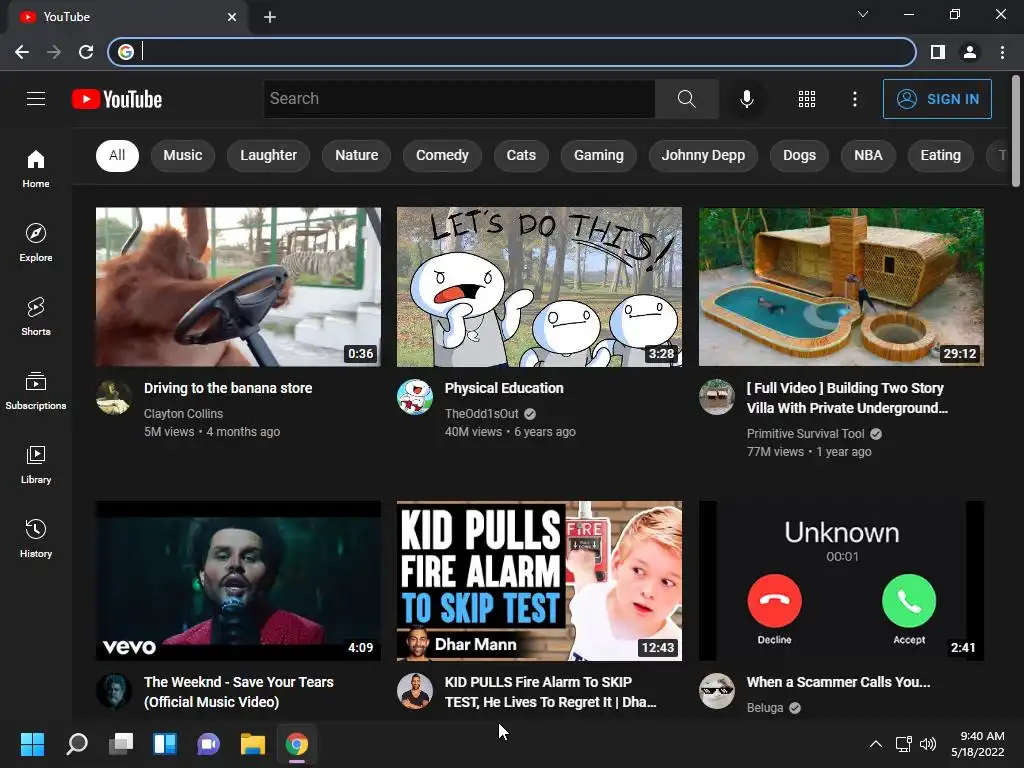Open Shorts in sidebar
The height and width of the screenshot is (768, 1024).
[36, 317]
